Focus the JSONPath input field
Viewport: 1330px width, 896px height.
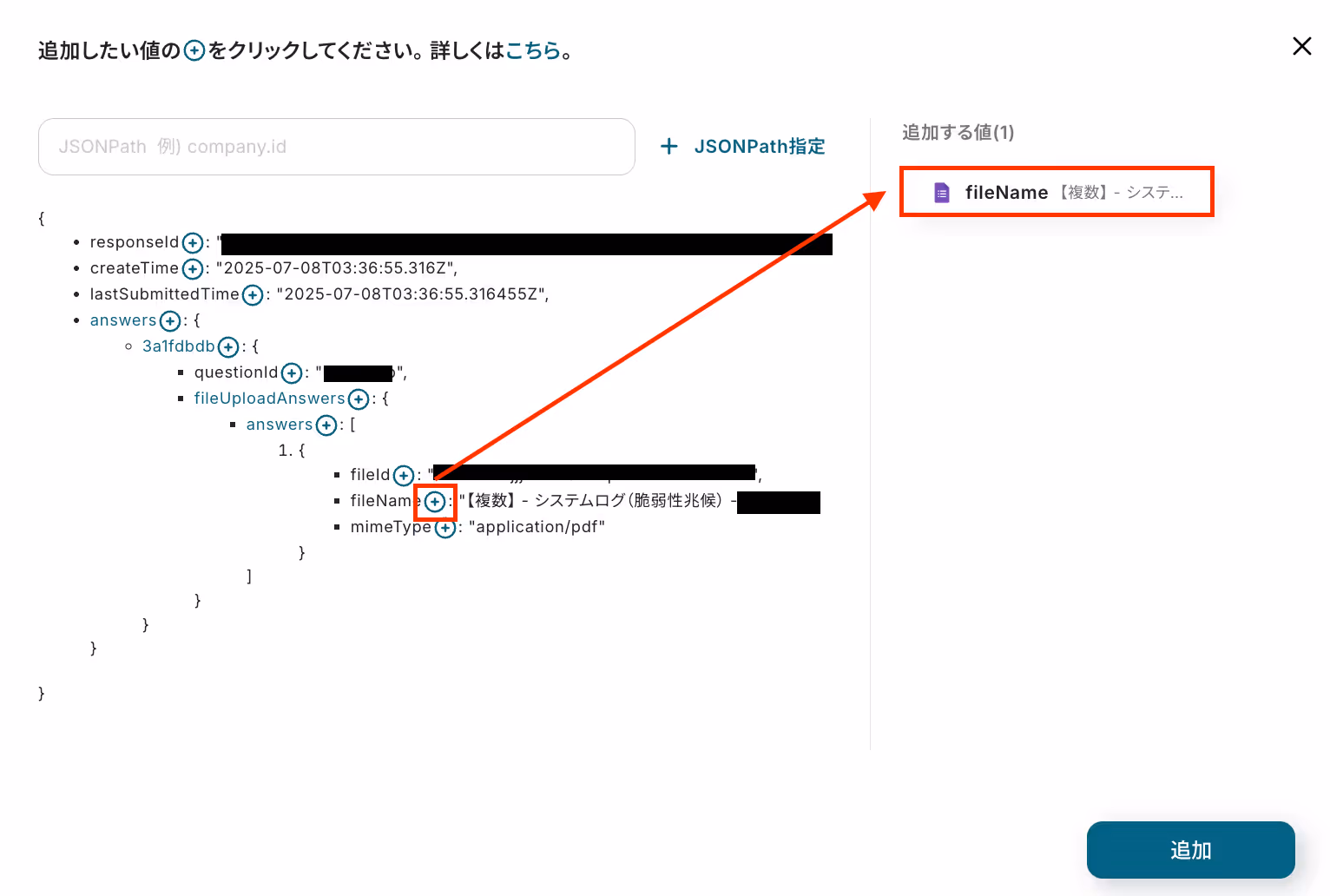(337, 147)
